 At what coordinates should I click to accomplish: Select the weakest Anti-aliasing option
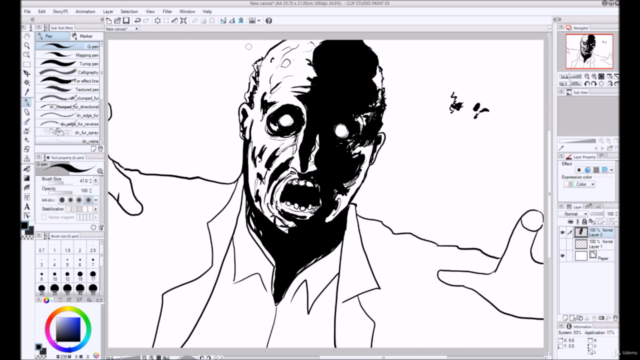62,200
